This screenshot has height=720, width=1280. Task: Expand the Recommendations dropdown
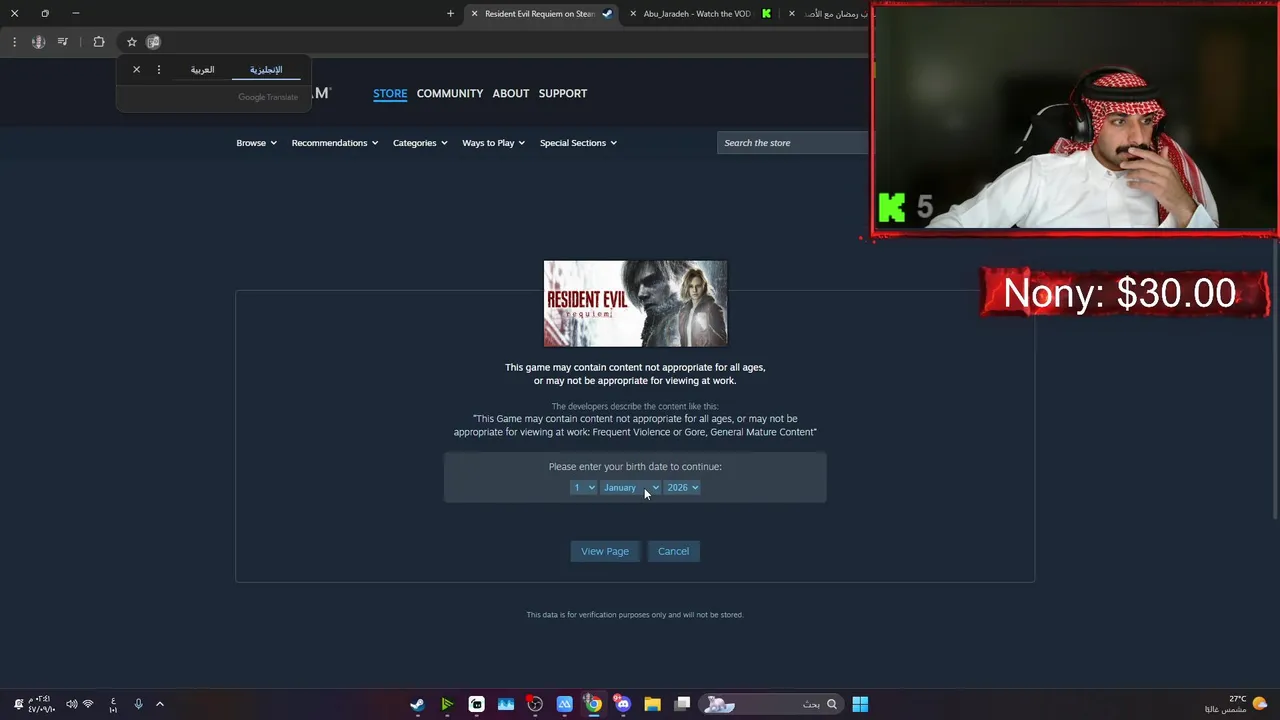tap(335, 143)
